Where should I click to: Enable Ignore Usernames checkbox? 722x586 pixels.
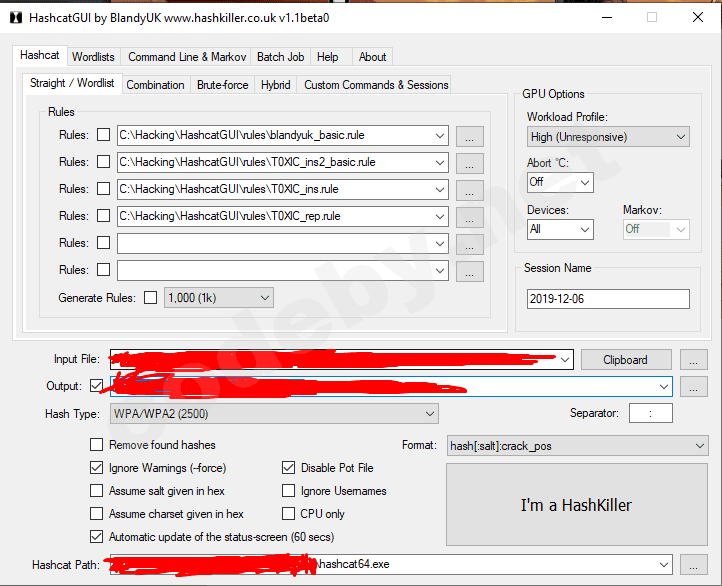click(288, 491)
